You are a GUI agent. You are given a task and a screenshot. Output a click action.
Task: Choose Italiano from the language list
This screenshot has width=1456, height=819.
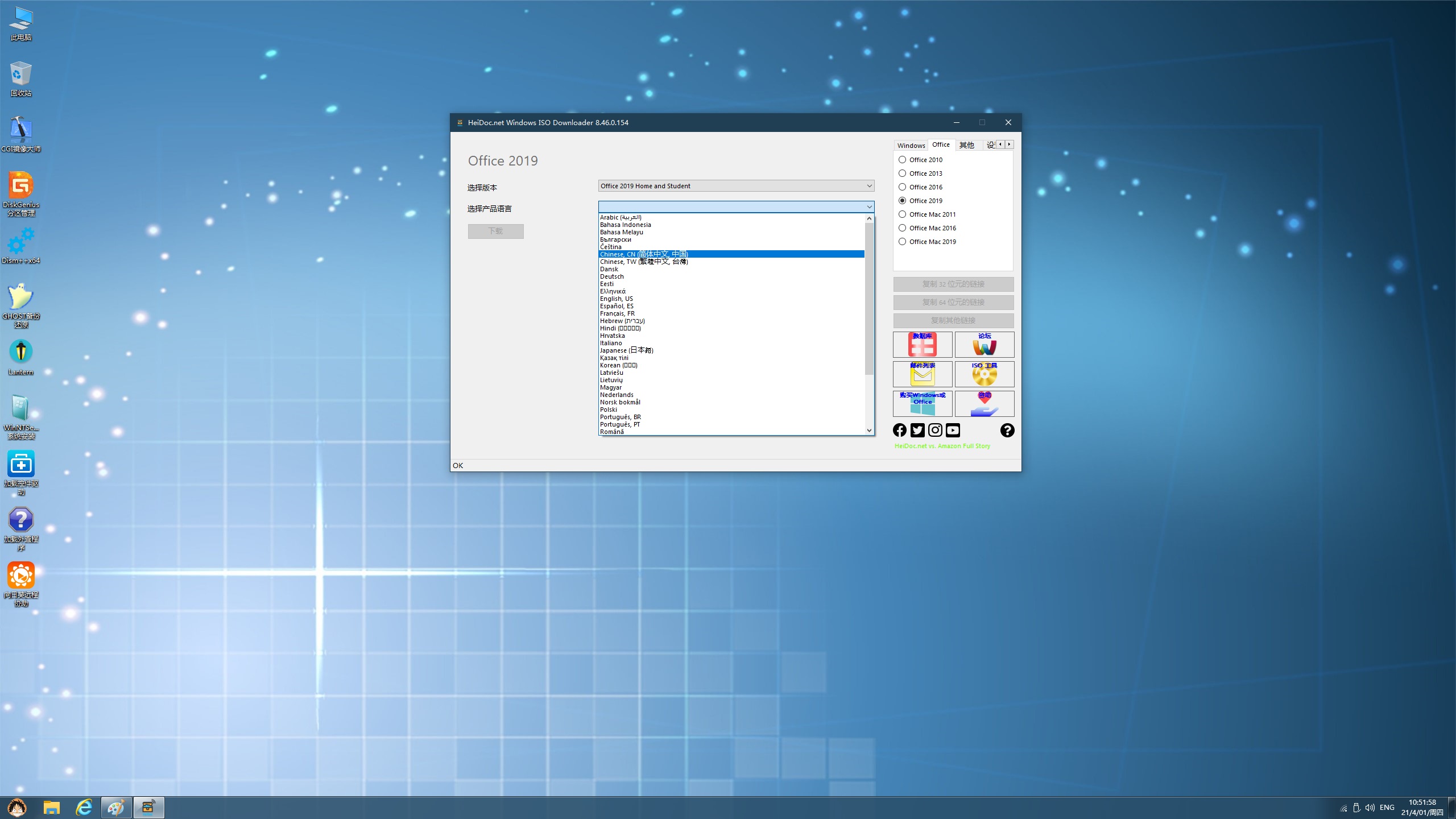(x=731, y=343)
